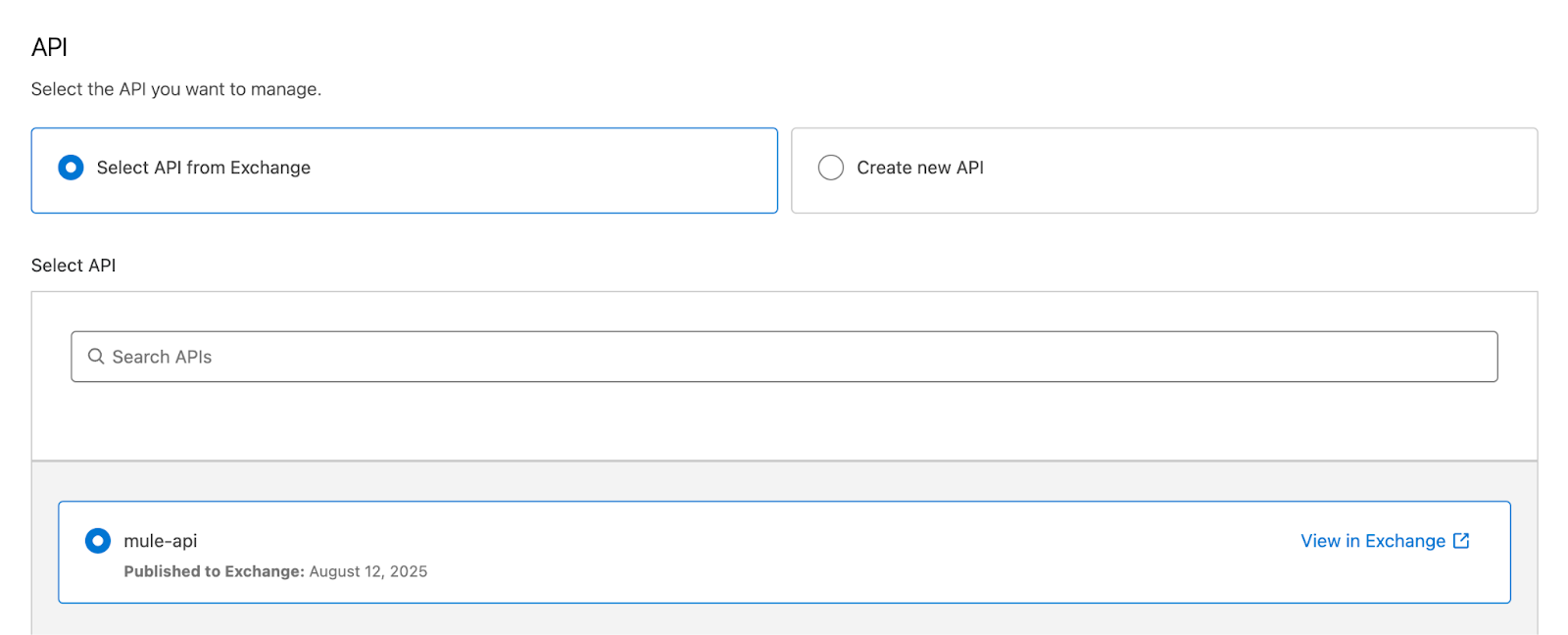Click the mule-api name label
Viewport: 1568px width, 635px height.
click(161, 540)
